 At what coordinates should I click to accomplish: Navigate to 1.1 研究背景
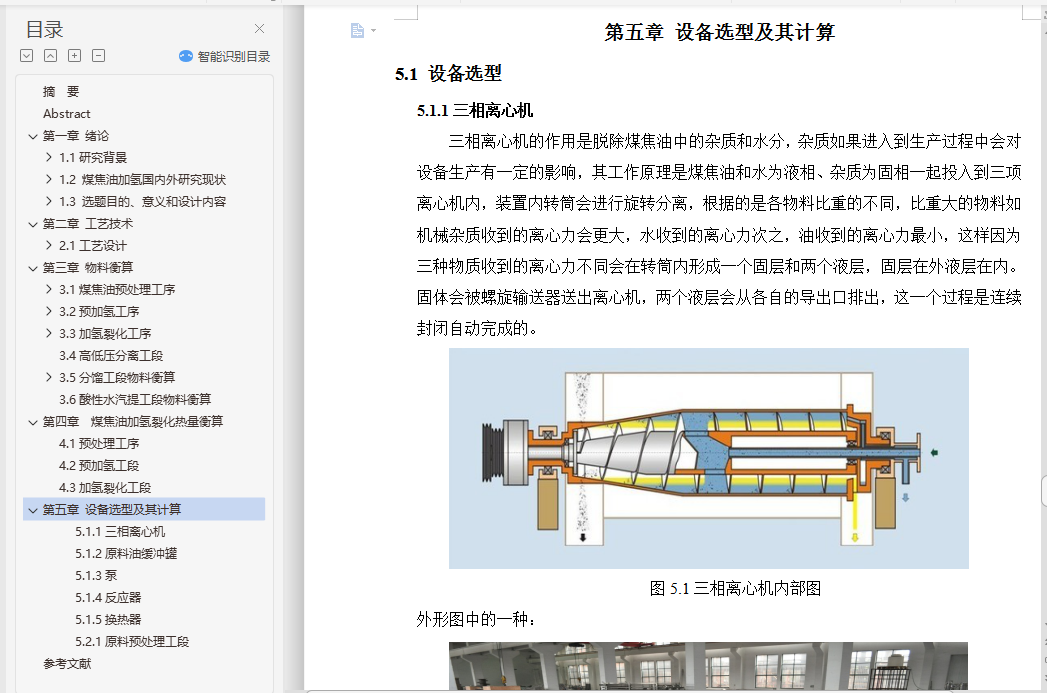[93, 158]
